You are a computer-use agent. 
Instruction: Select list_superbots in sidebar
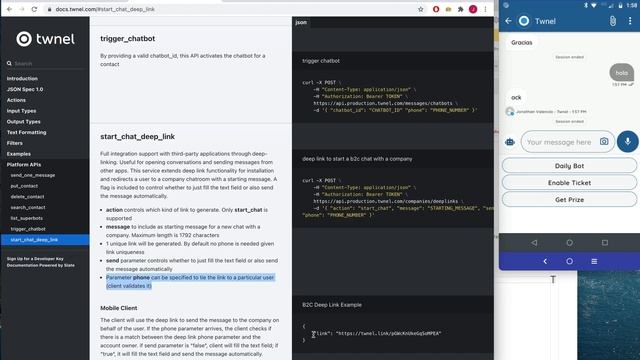[x=27, y=218]
